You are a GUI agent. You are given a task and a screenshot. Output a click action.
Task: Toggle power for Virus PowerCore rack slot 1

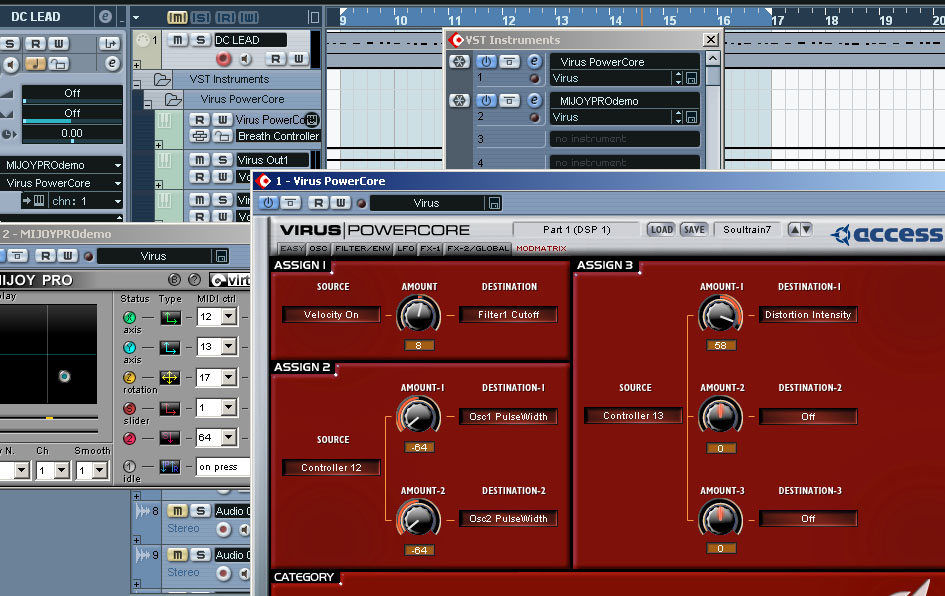pos(486,61)
